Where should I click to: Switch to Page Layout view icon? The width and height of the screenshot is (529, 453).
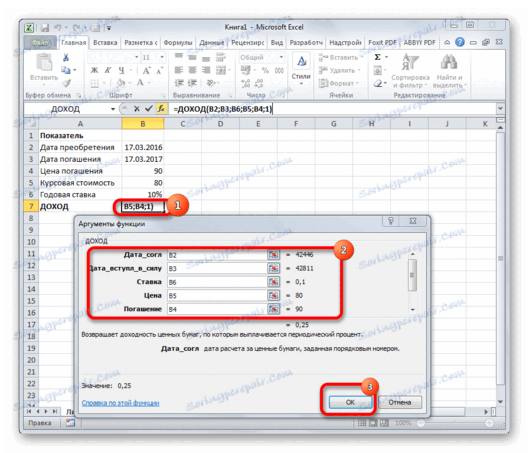[x=372, y=423]
